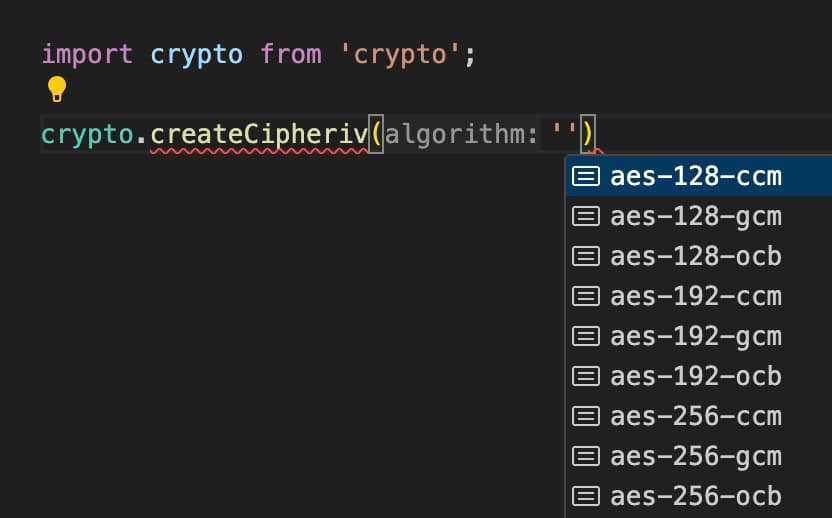Click the value icon next to aes-192-gcm
The height and width of the screenshot is (518, 832).
point(586,336)
